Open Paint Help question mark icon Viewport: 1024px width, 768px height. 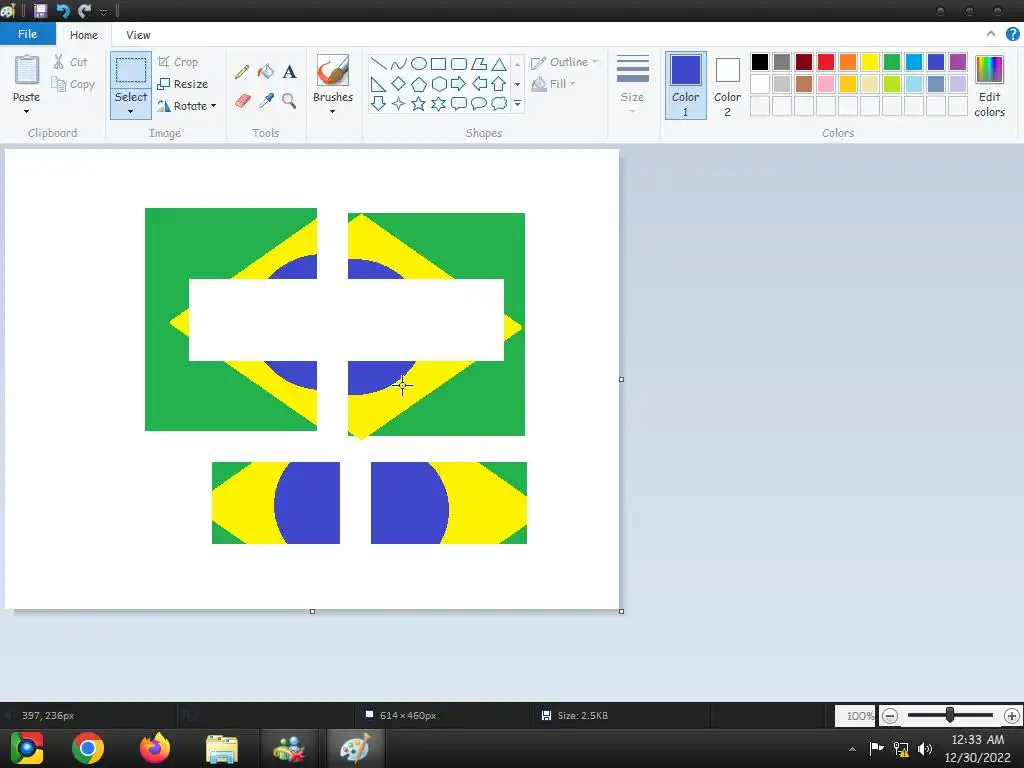click(1013, 34)
